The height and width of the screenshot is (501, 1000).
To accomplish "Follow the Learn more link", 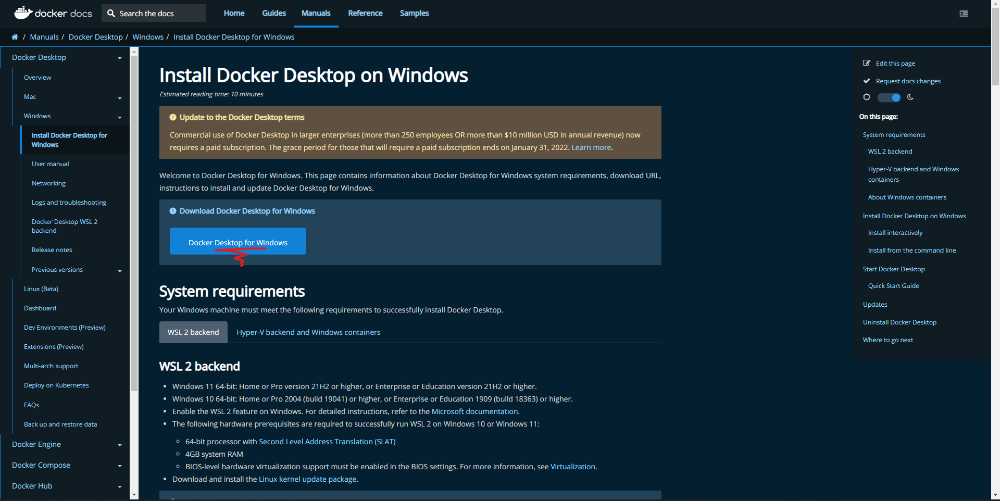I will click(x=591, y=147).
